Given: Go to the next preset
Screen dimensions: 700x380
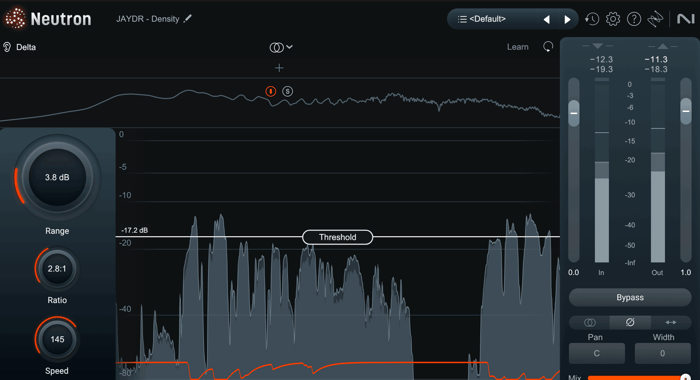Looking at the screenshot, I should (567, 19).
